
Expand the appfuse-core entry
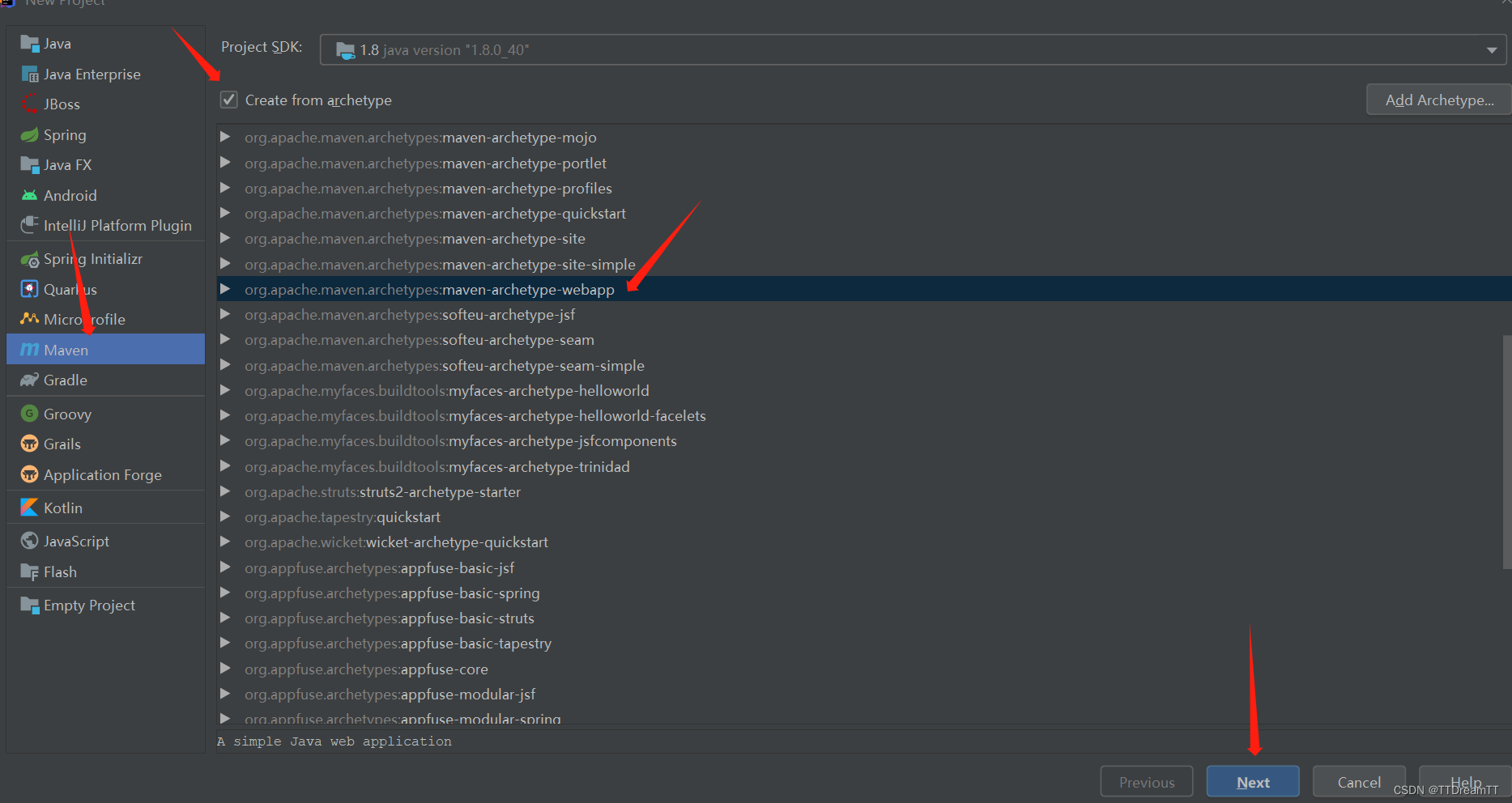[x=225, y=669]
